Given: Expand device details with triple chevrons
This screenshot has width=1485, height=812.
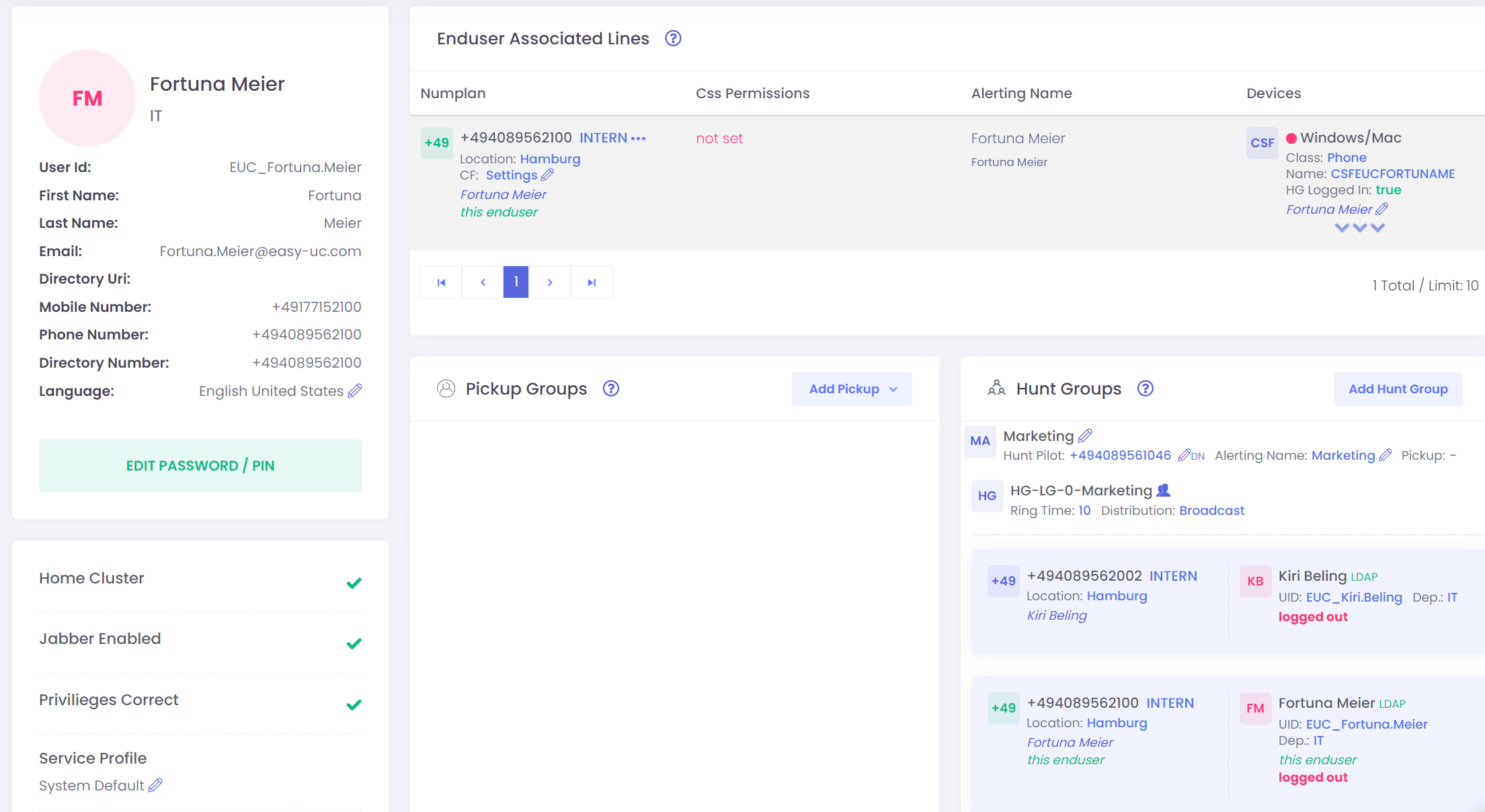Looking at the screenshot, I should point(1359,228).
